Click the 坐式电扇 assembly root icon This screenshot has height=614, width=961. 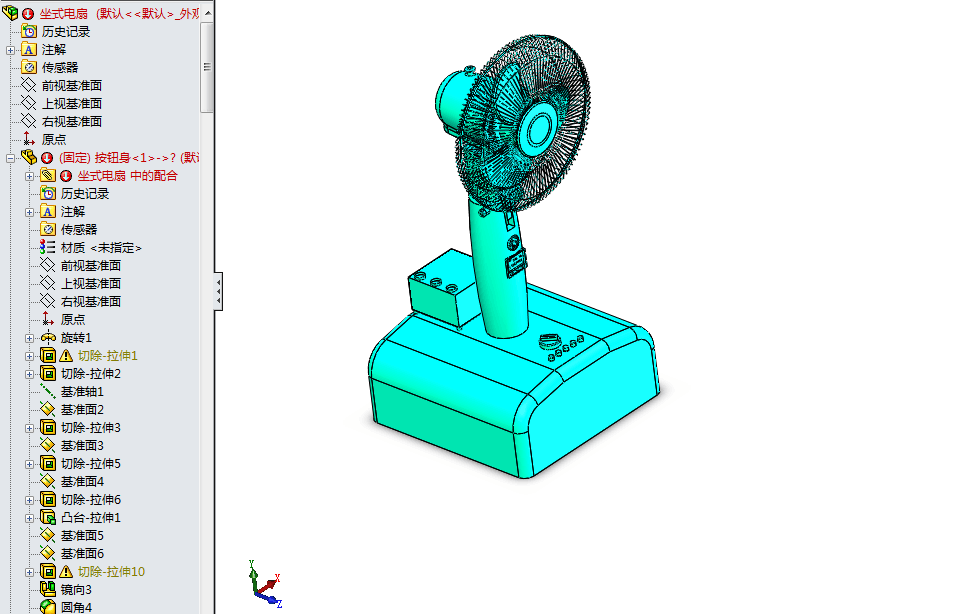click(x=10, y=12)
